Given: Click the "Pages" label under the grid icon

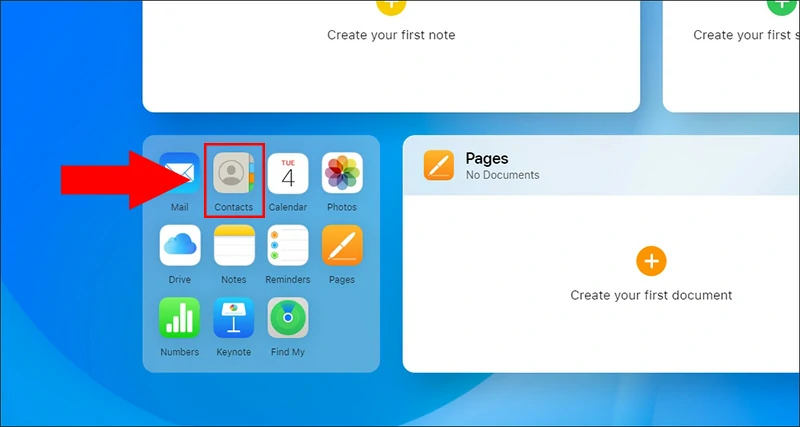Looking at the screenshot, I should [x=342, y=280].
